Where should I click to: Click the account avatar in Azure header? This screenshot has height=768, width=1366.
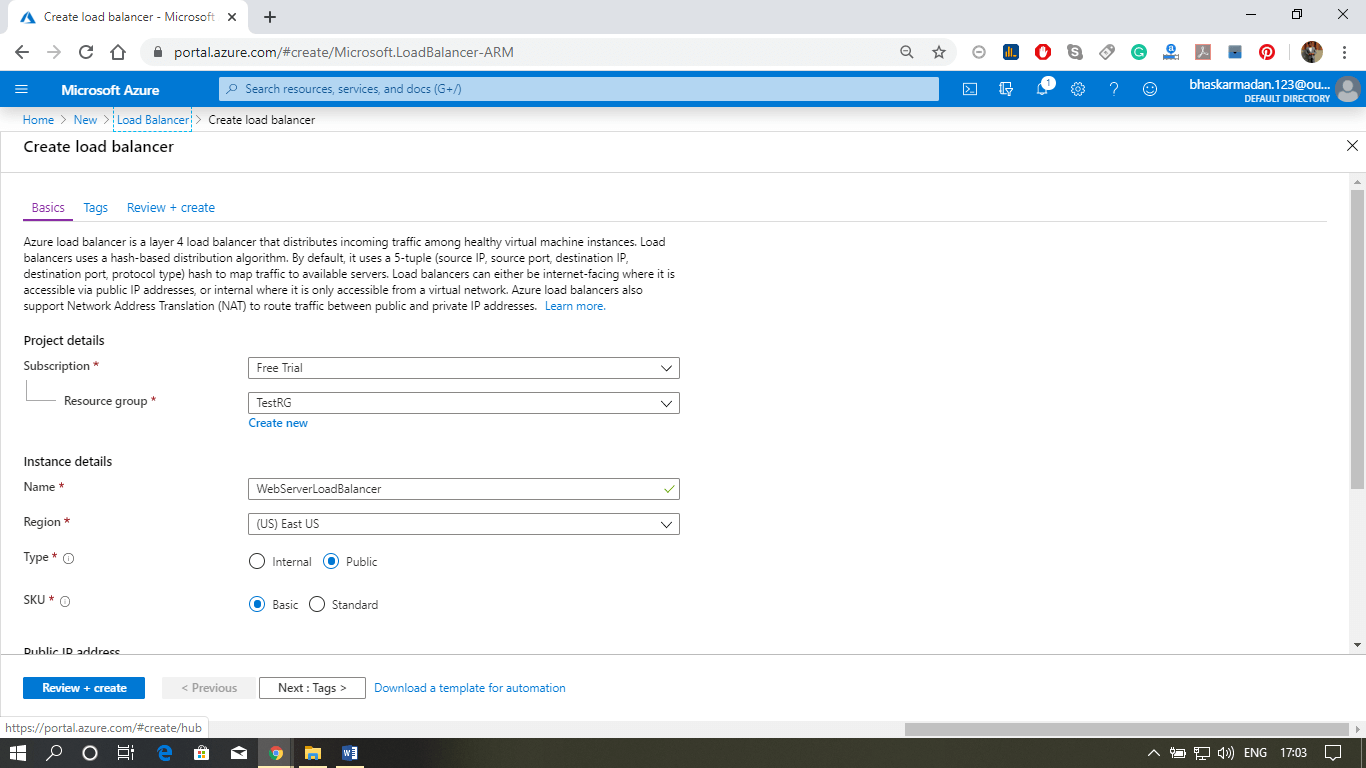(x=1348, y=90)
